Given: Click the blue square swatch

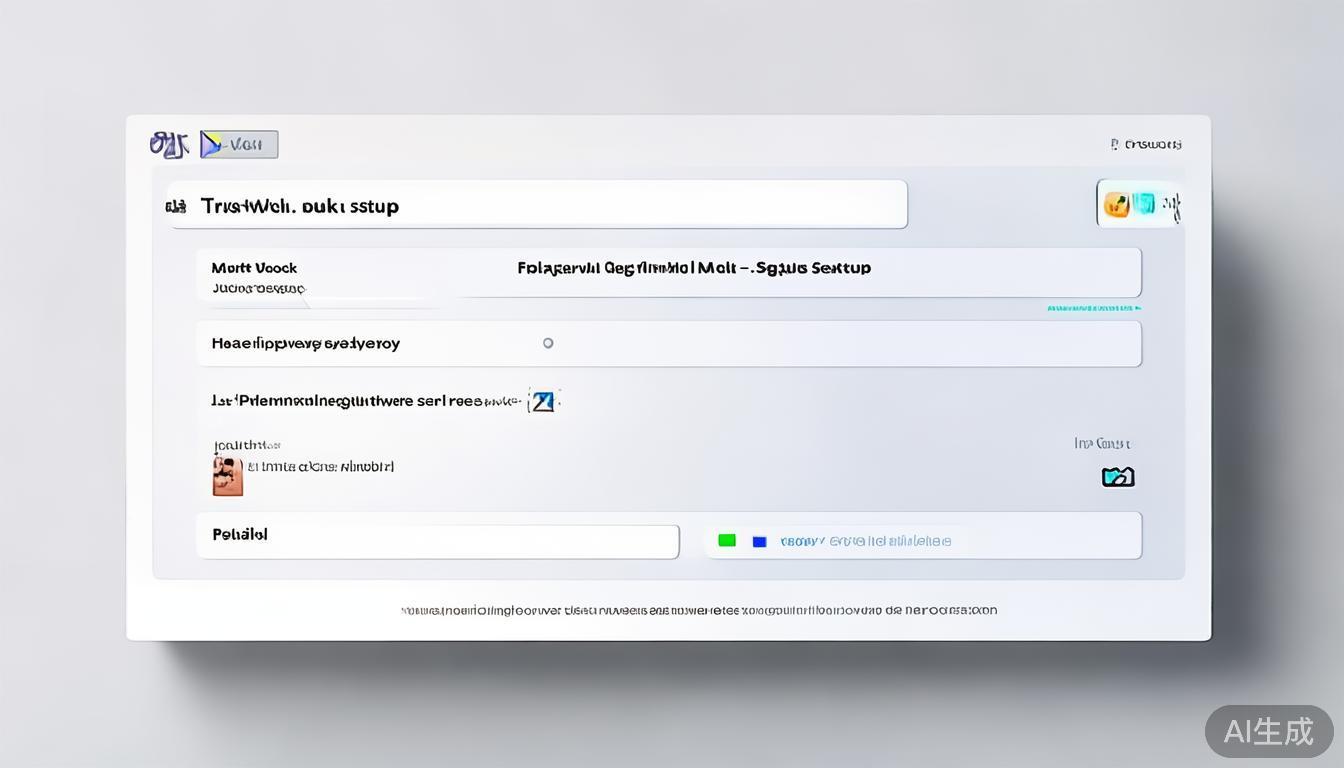Looking at the screenshot, I should [759, 541].
